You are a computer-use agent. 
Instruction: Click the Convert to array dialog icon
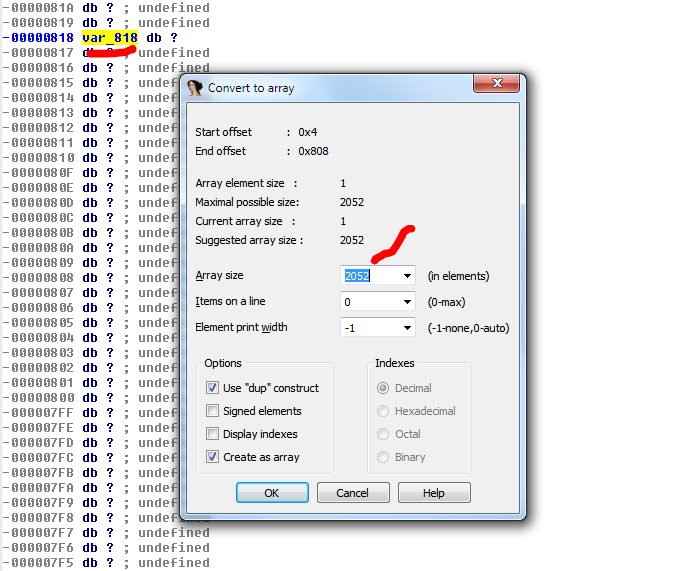(x=195, y=88)
